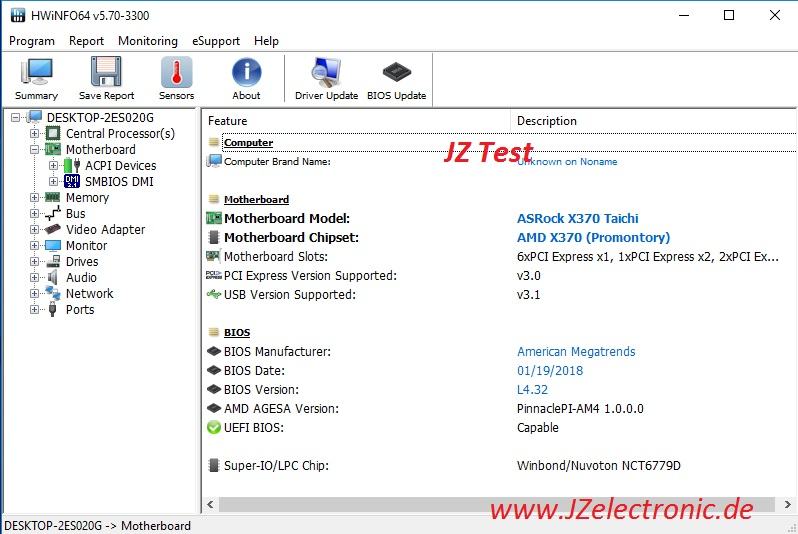The height and width of the screenshot is (534, 798).
Task: Expand the Network node
Action: 34,293
